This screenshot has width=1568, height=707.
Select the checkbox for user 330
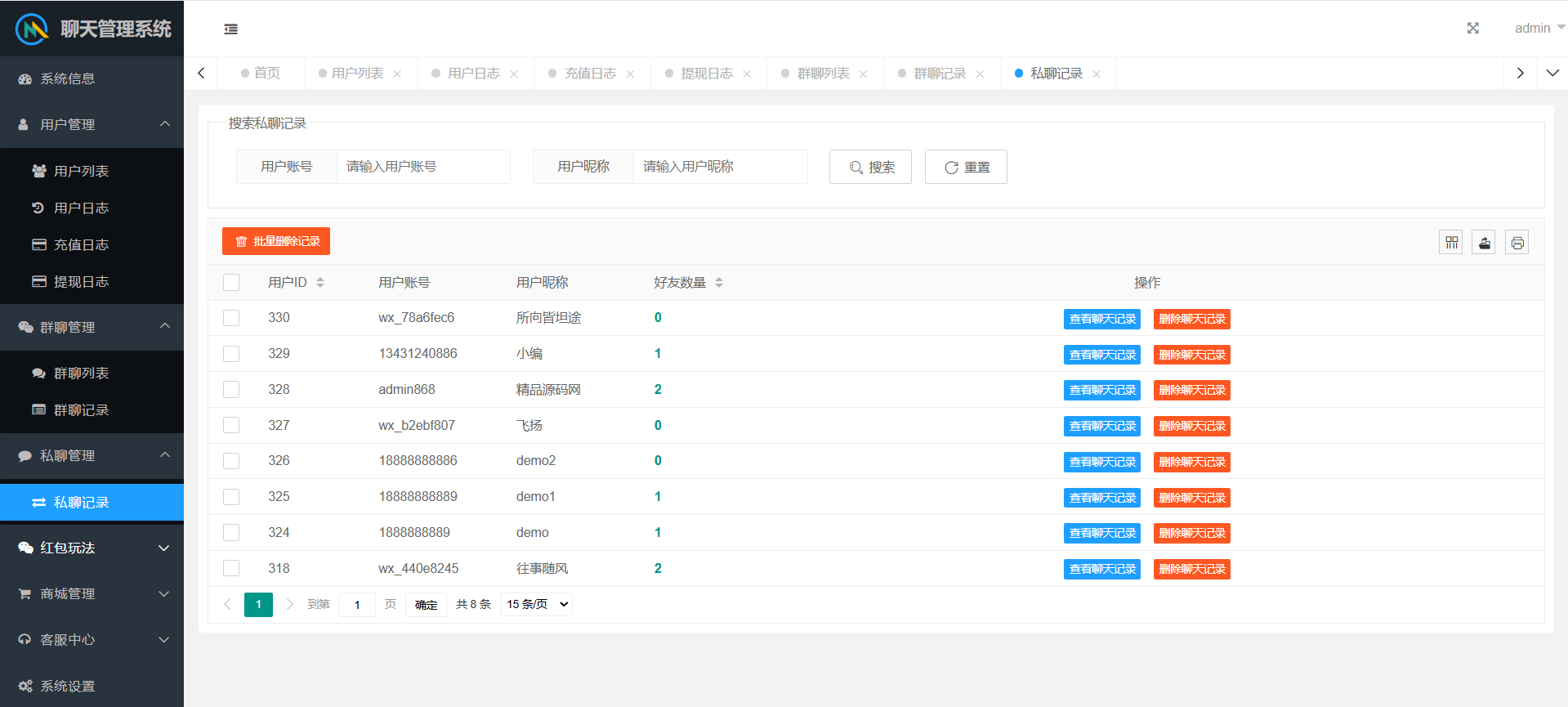231,318
